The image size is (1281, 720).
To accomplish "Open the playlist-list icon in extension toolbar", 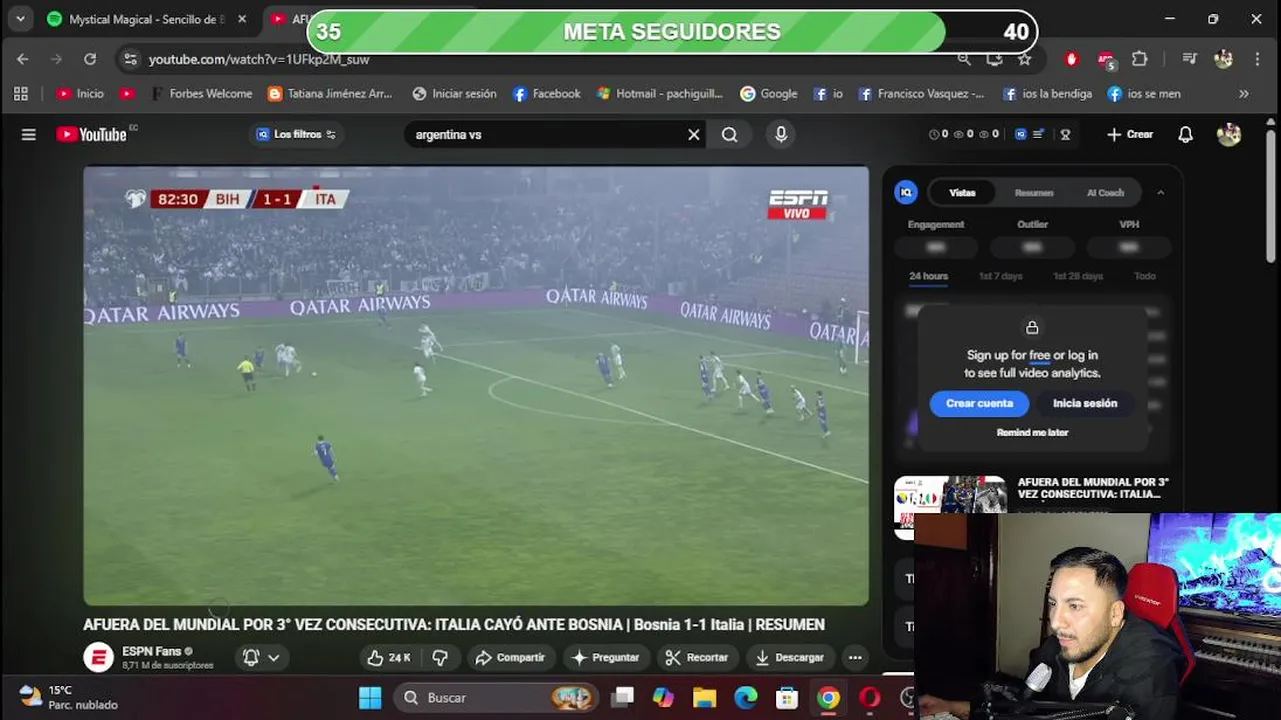I will 1038,134.
